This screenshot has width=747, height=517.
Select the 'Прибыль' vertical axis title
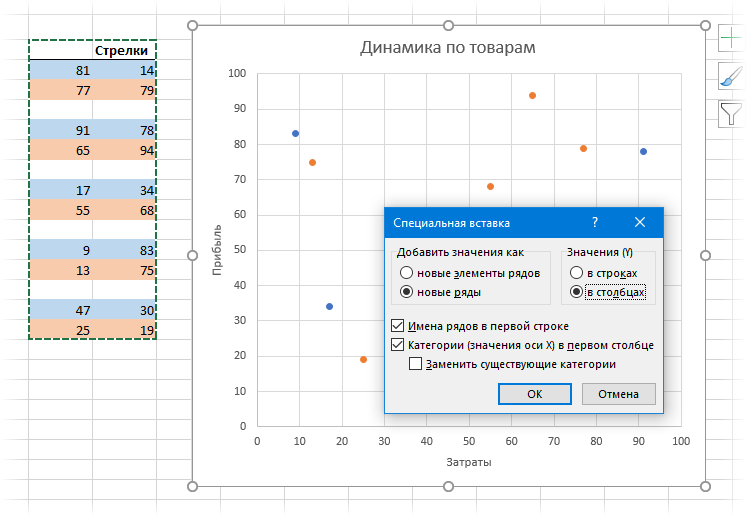217,250
